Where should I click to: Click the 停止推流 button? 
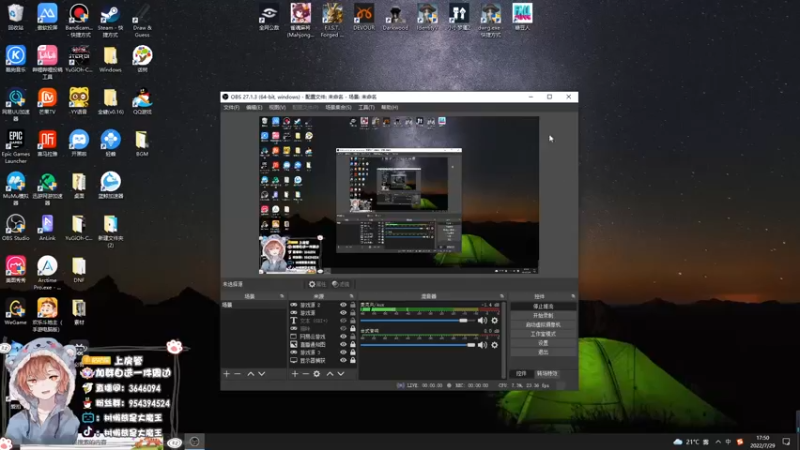coord(543,307)
